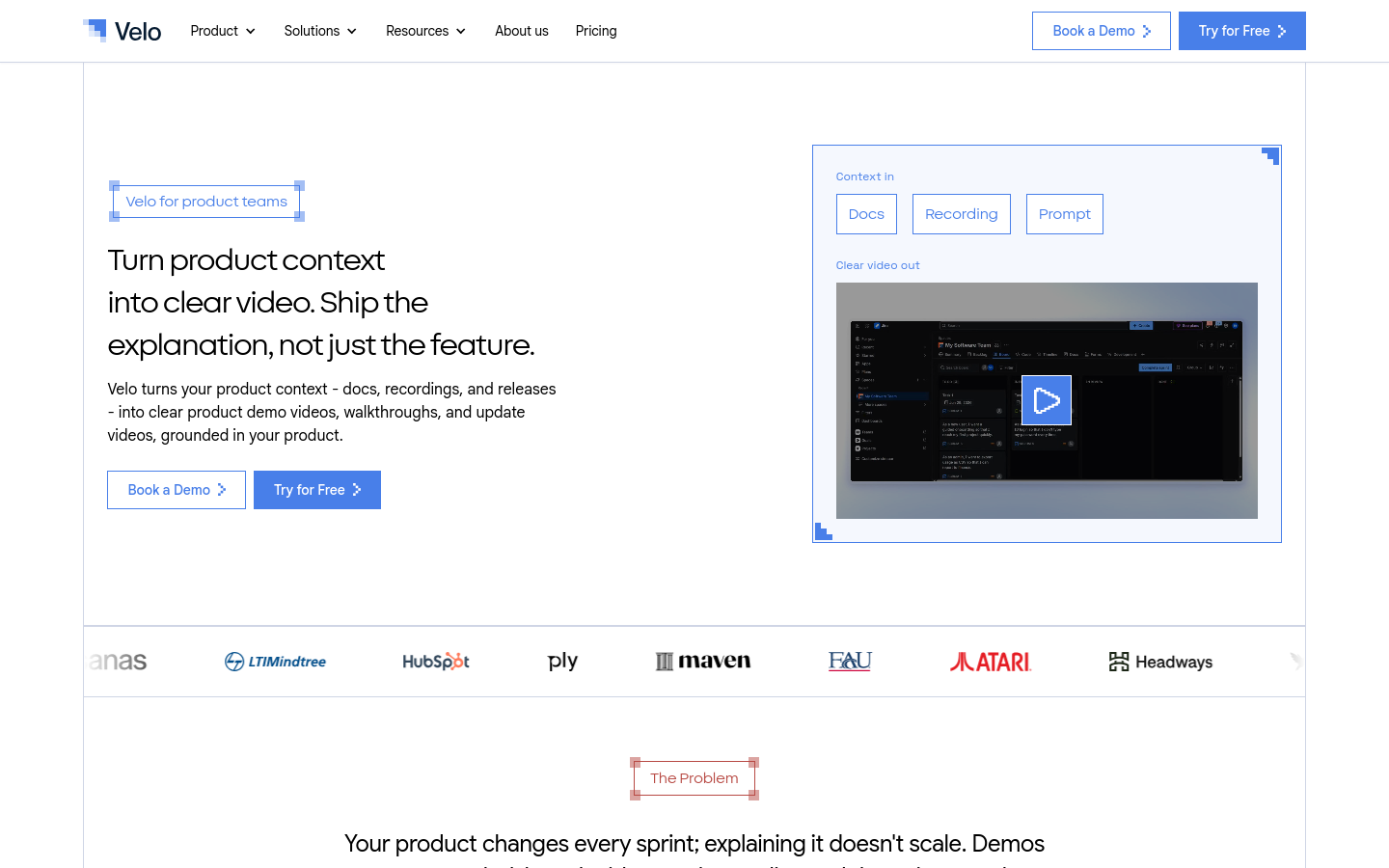Click Try for Free in header
This screenshot has height=868, width=1389.
pyautogui.click(x=1242, y=31)
